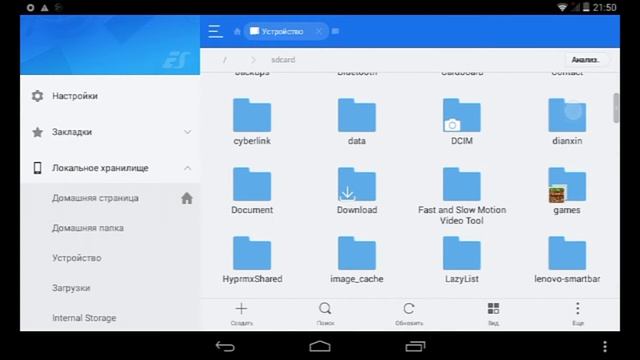Click the warning triangle notification icon
640x360 pixels.
[x=44, y=7]
